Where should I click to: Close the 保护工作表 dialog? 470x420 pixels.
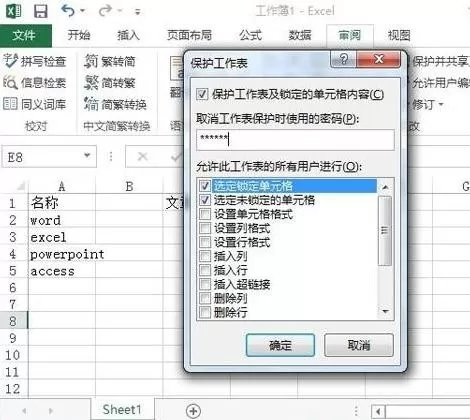[x=379, y=59]
